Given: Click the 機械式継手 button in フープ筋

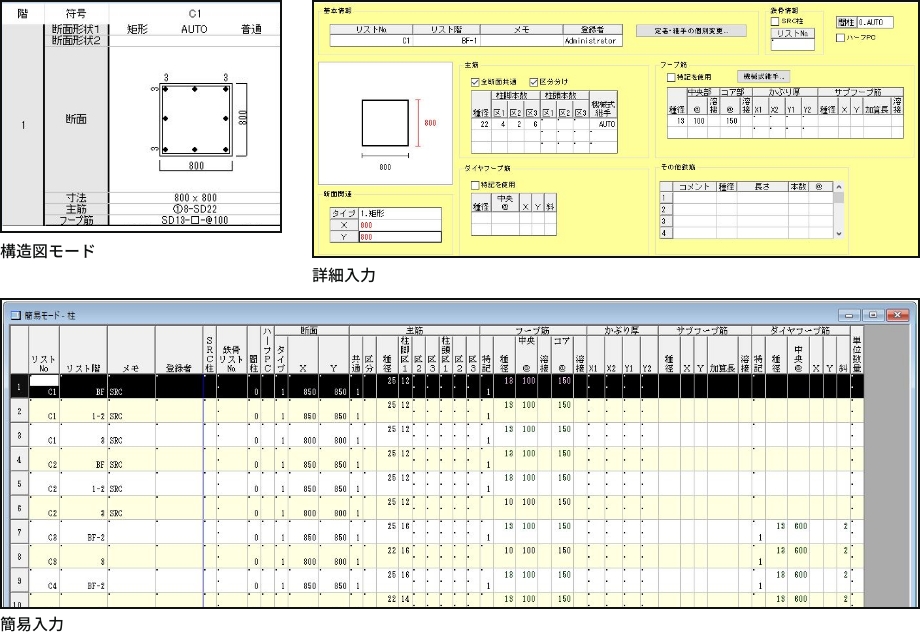Looking at the screenshot, I should (764, 75).
